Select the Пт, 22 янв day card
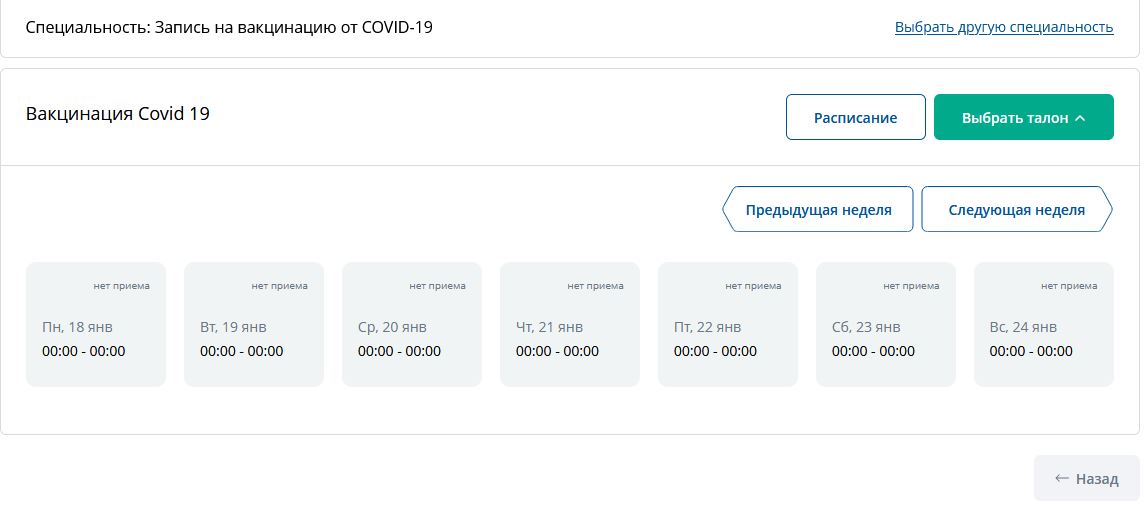1148x506 pixels. point(728,325)
